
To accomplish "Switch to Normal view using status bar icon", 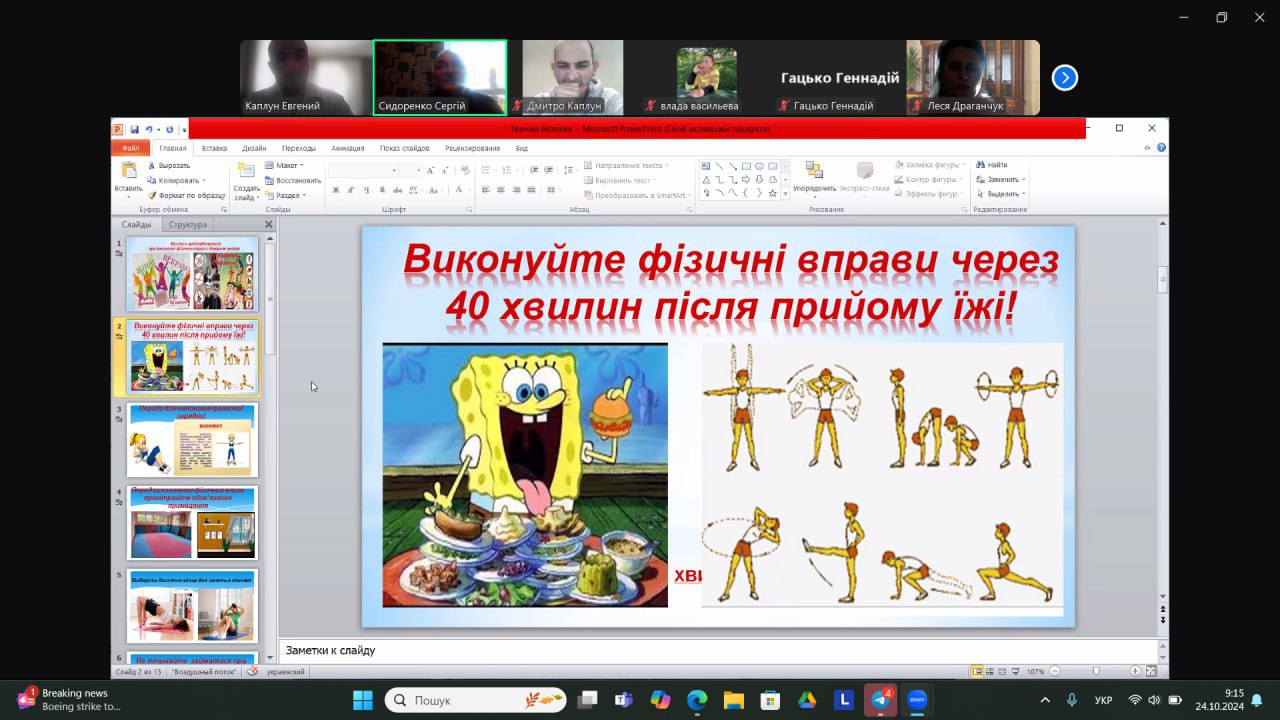I will coord(976,671).
